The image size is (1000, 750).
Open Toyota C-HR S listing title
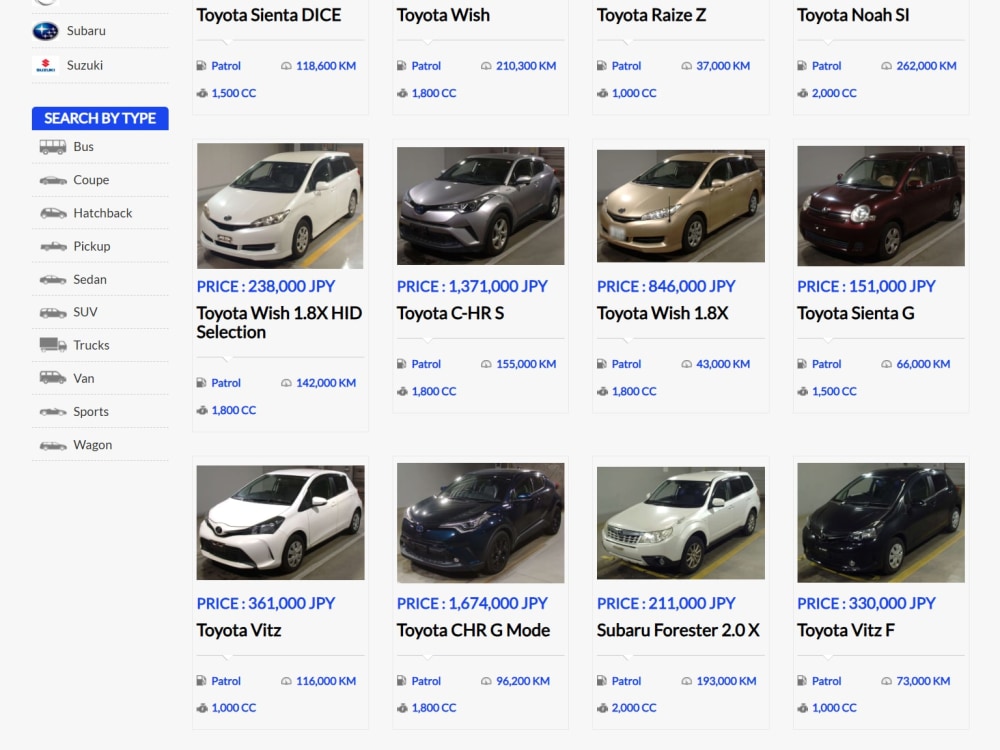pyautogui.click(x=450, y=313)
